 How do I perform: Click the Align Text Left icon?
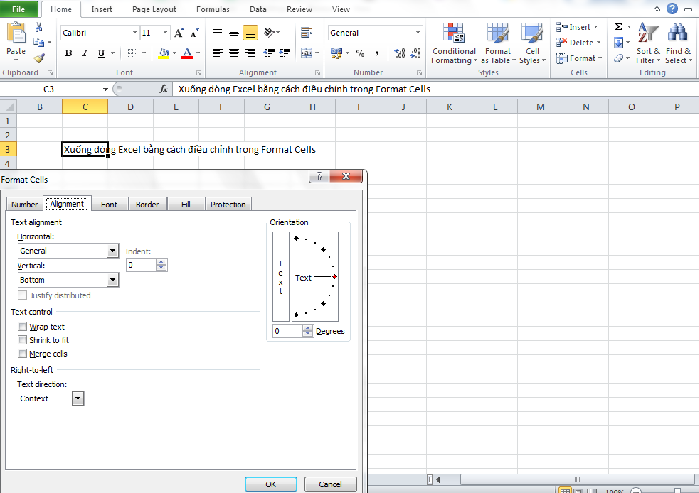[218, 53]
